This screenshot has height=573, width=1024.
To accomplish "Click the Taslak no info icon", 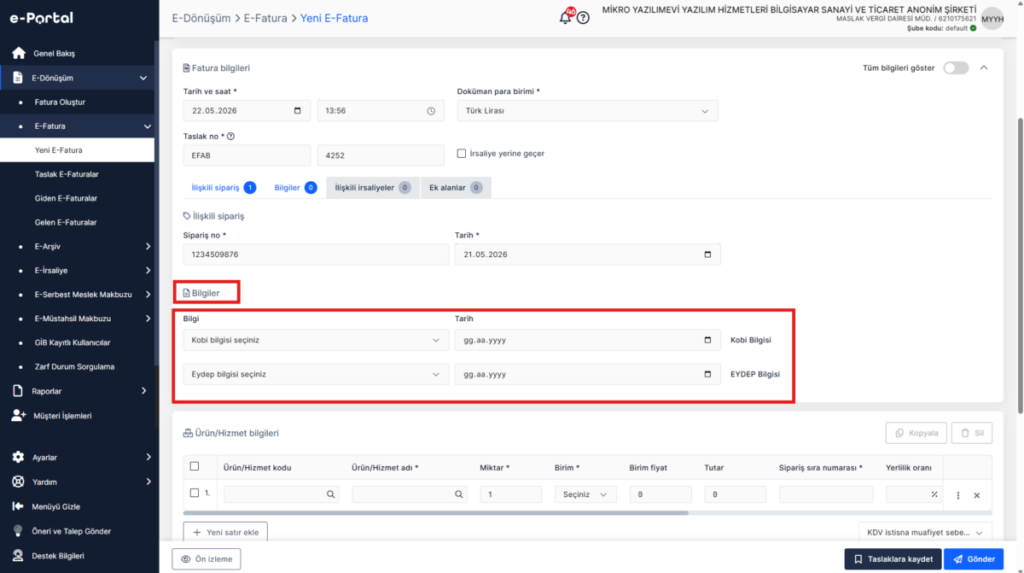I will pos(231,137).
